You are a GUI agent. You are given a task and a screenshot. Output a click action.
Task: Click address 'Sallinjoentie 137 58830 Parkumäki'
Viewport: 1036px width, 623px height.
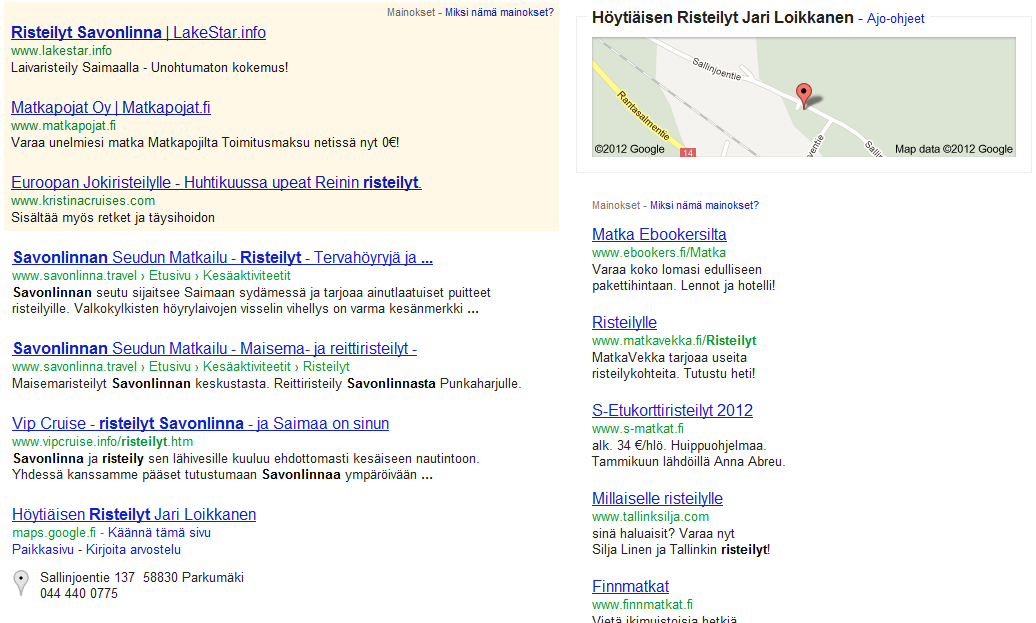pyautogui.click(x=142, y=577)
